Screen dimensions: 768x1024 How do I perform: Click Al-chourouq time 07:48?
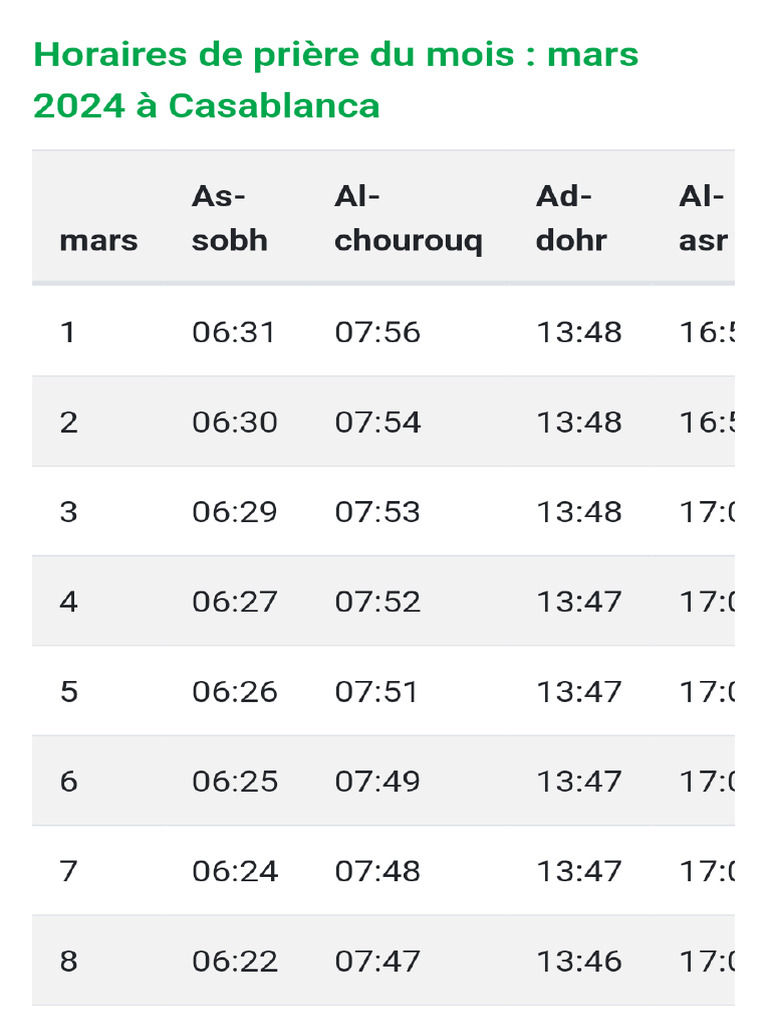click(377, 871)
